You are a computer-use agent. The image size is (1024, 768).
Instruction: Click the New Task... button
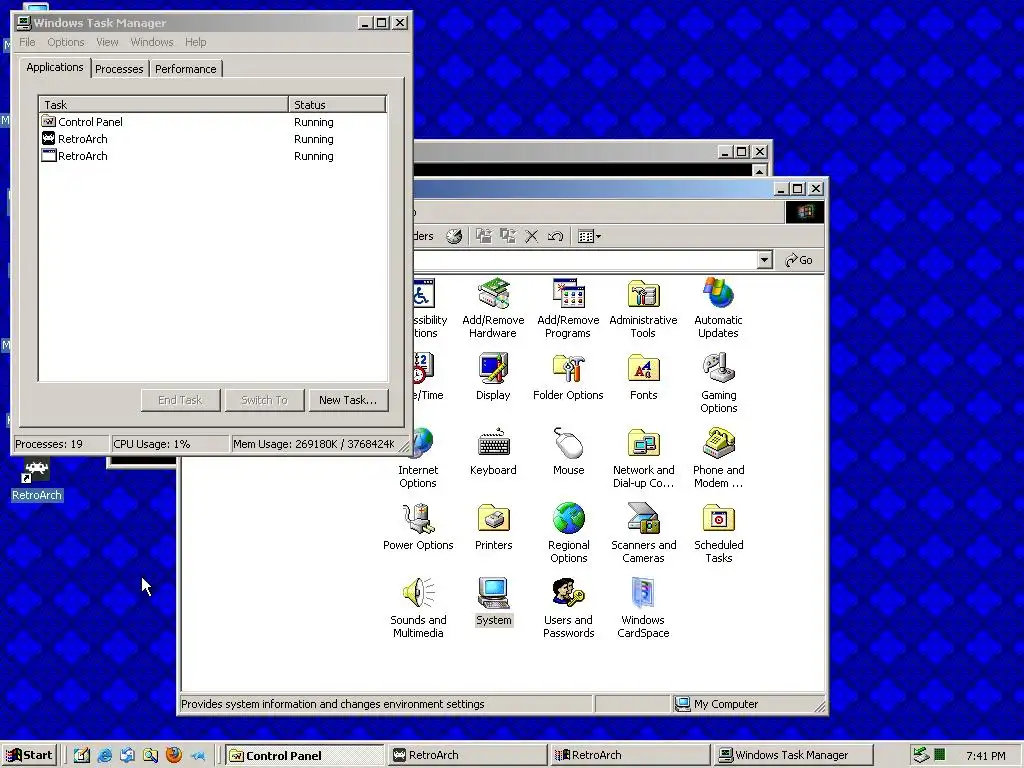pyautogui.click(x=347, y=400)
